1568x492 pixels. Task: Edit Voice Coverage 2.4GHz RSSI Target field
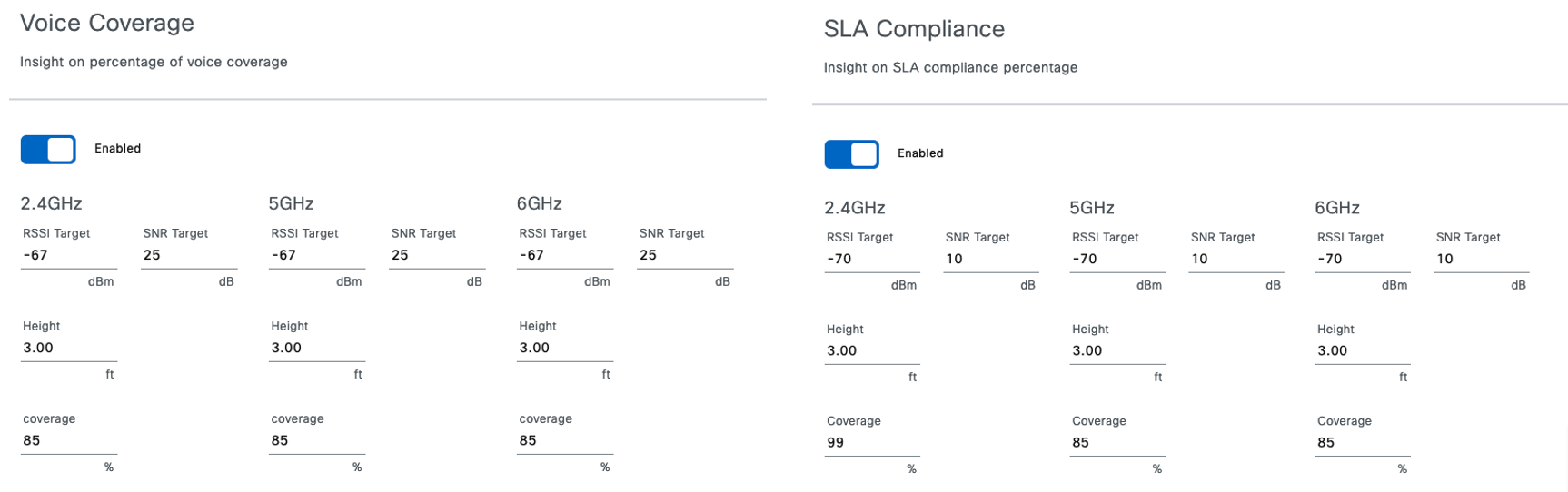coord(68,256)
